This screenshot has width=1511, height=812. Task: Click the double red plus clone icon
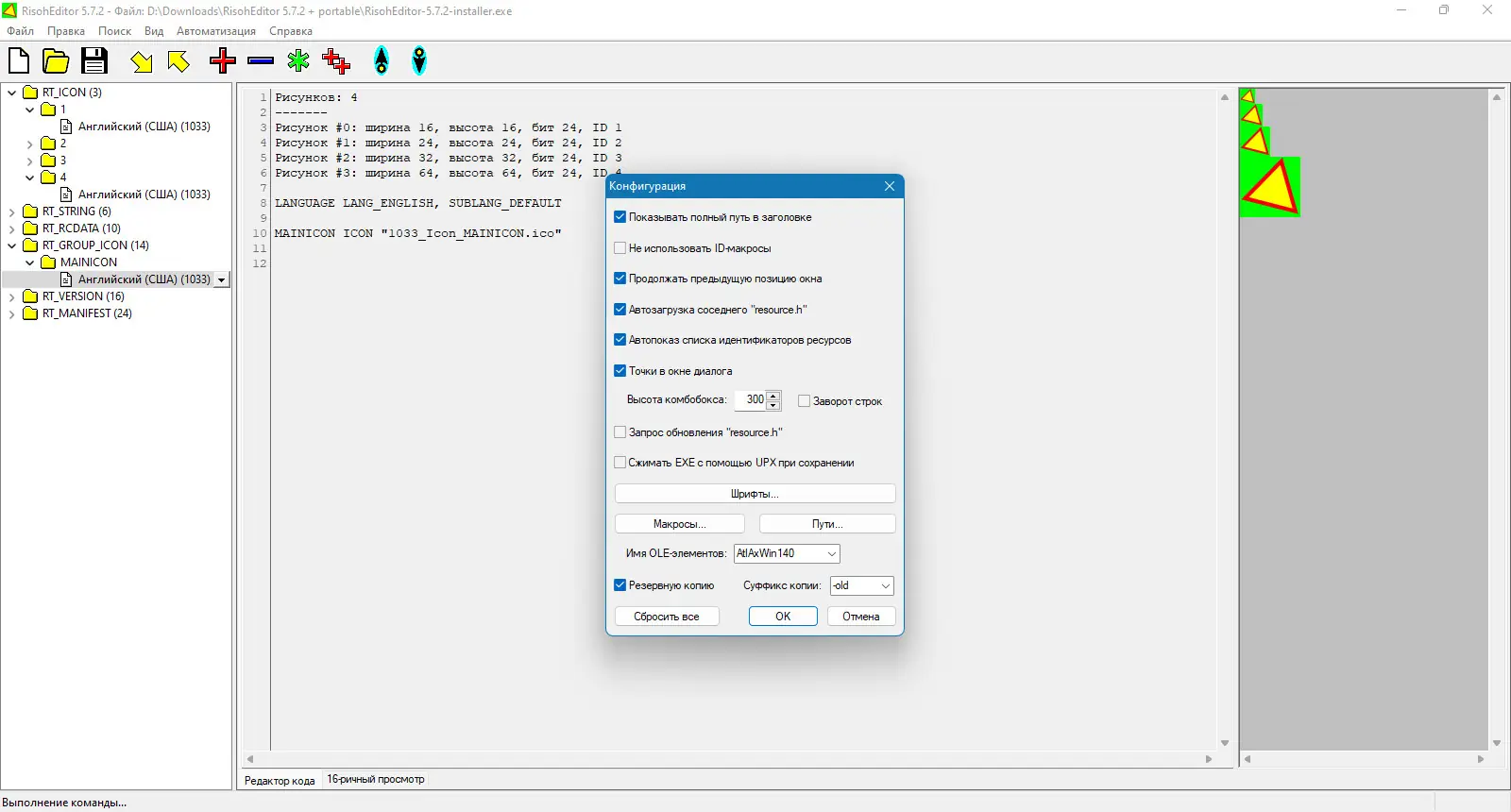(336, 61)
